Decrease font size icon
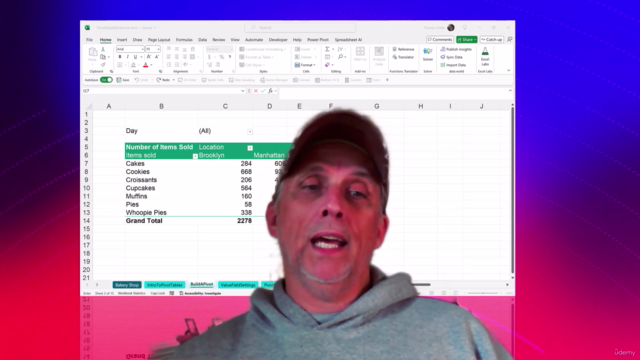Viewport: 640px width, 360px height. pos(157,57)
